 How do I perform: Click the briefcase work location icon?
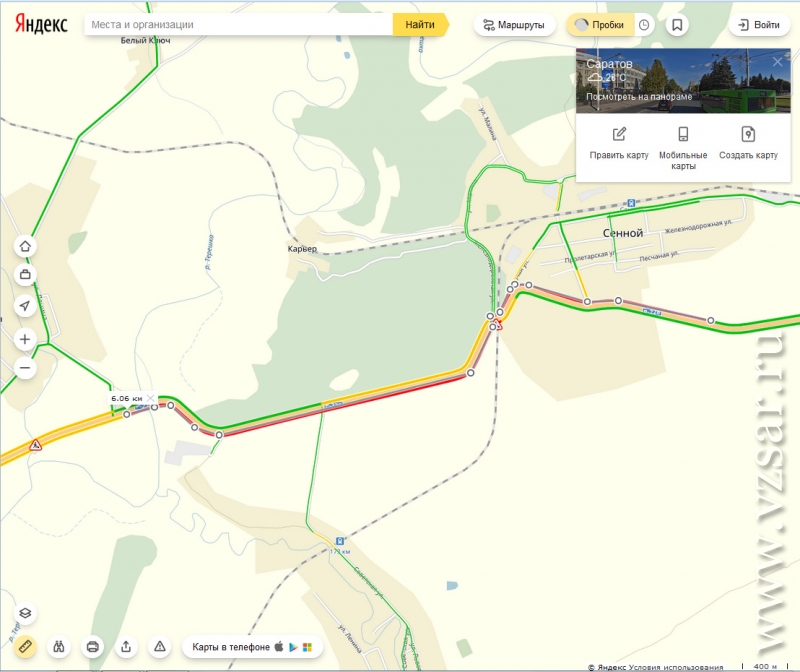[25, 275]
